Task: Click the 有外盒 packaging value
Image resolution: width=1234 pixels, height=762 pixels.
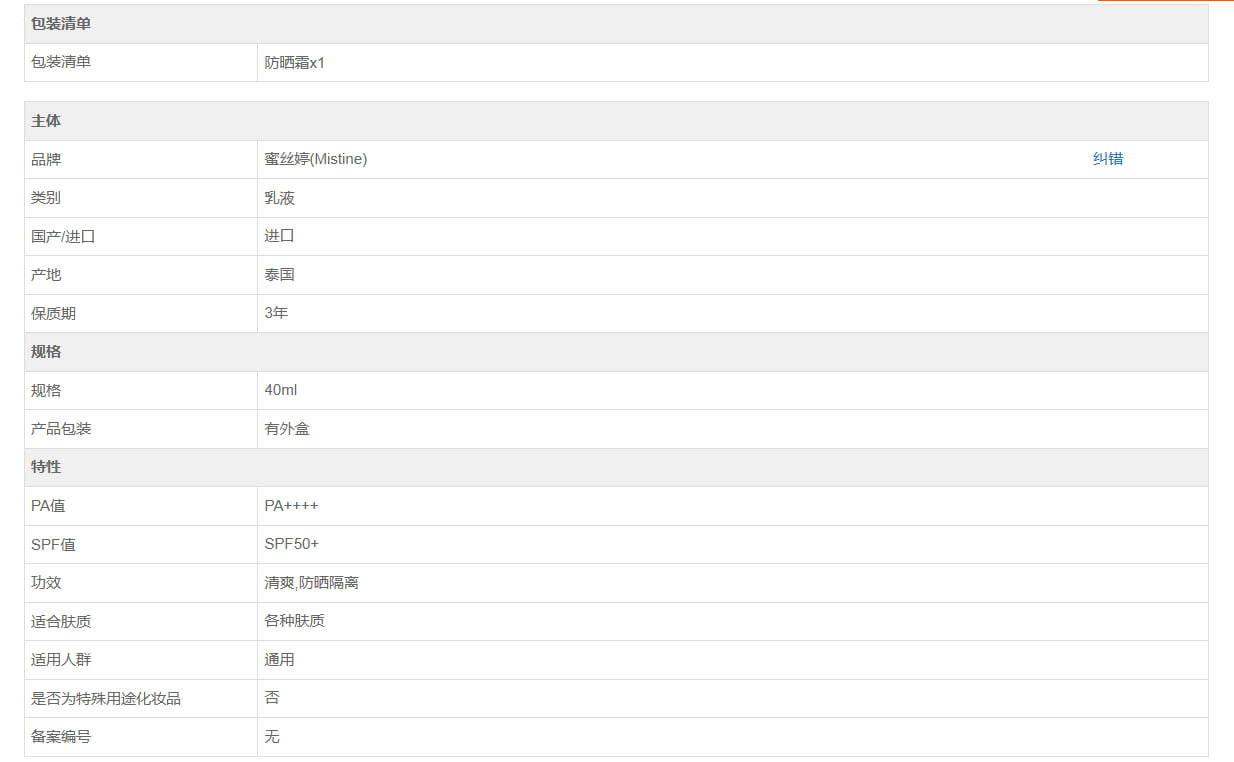Action: click(287, 429)
